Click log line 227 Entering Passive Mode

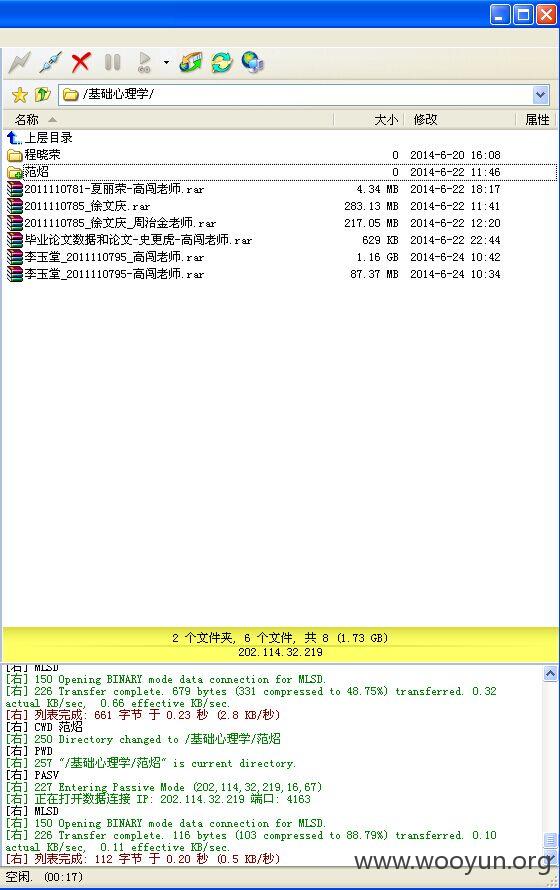click(164, 787)
